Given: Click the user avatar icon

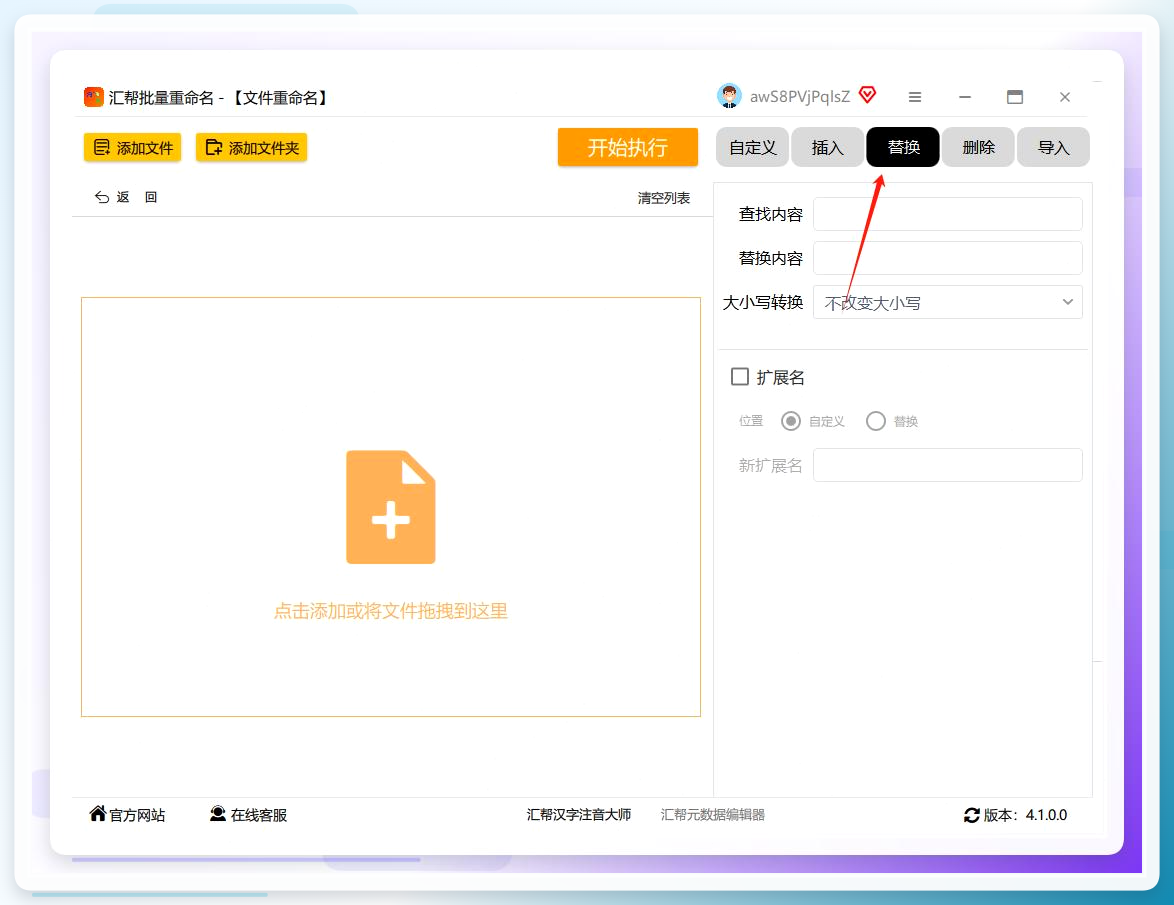Looking at the screenshot, I should [729, 96].
